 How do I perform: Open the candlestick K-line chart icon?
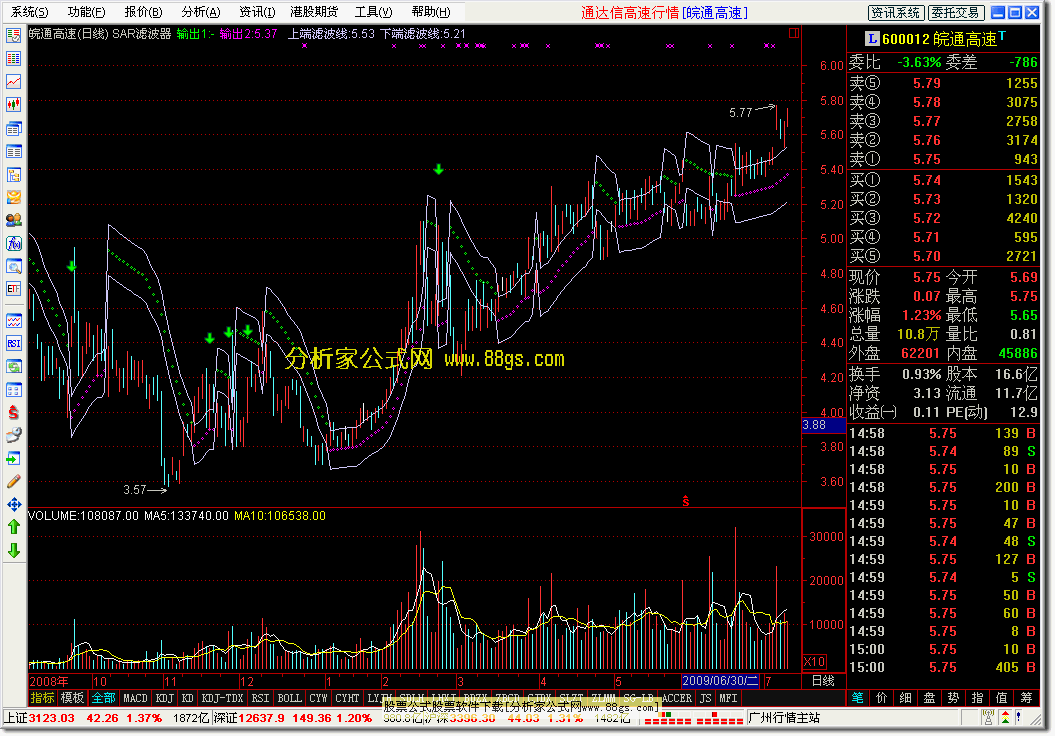tap(13, 104)
